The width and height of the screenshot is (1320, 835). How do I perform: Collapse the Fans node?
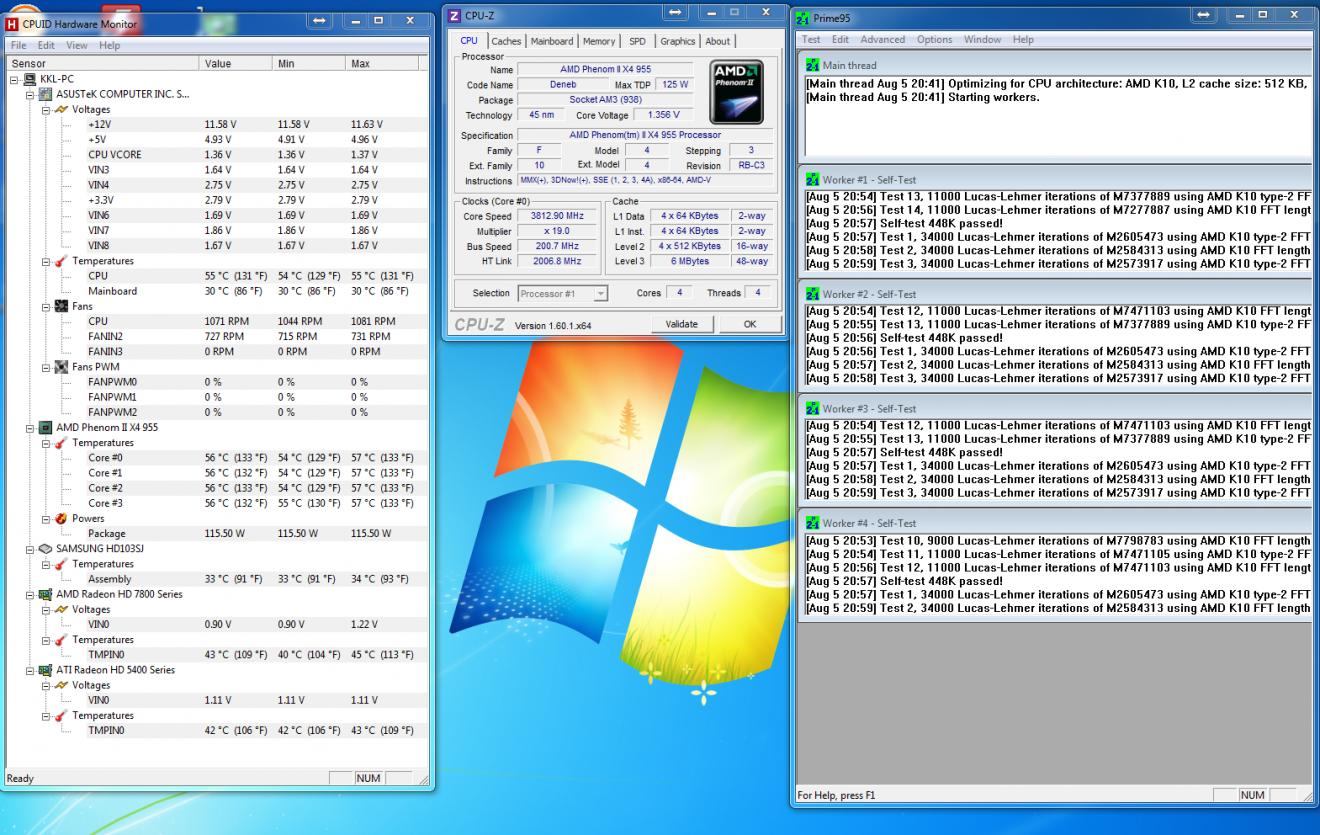(x=45, y=306)
